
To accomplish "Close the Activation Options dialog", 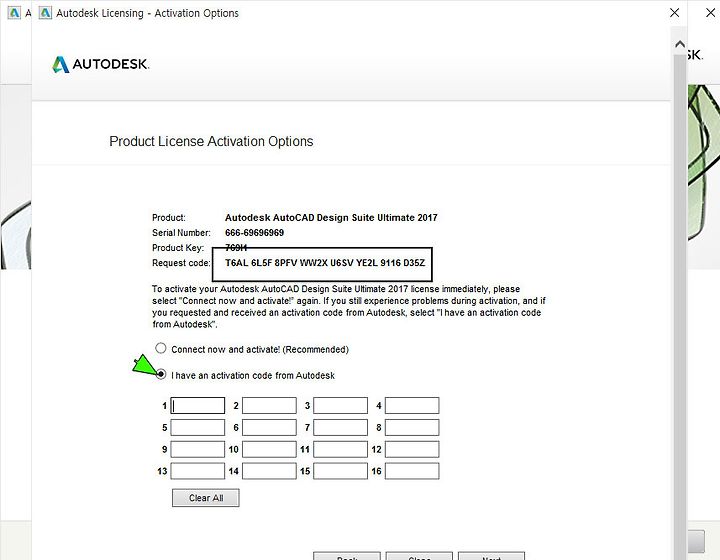I will coord(674,13).
